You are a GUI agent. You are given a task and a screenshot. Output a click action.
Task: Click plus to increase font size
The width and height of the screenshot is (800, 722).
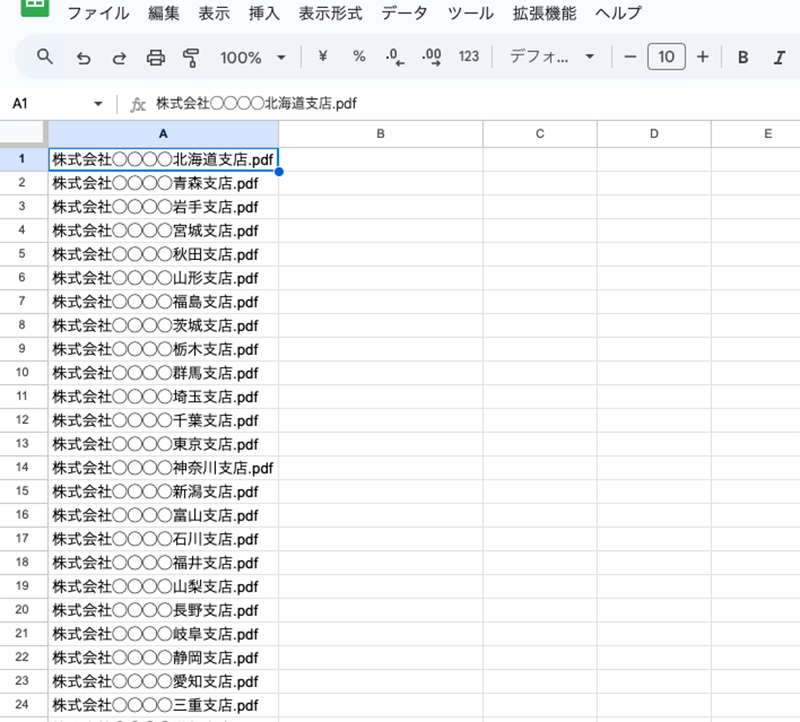click(x=702, y=57)
